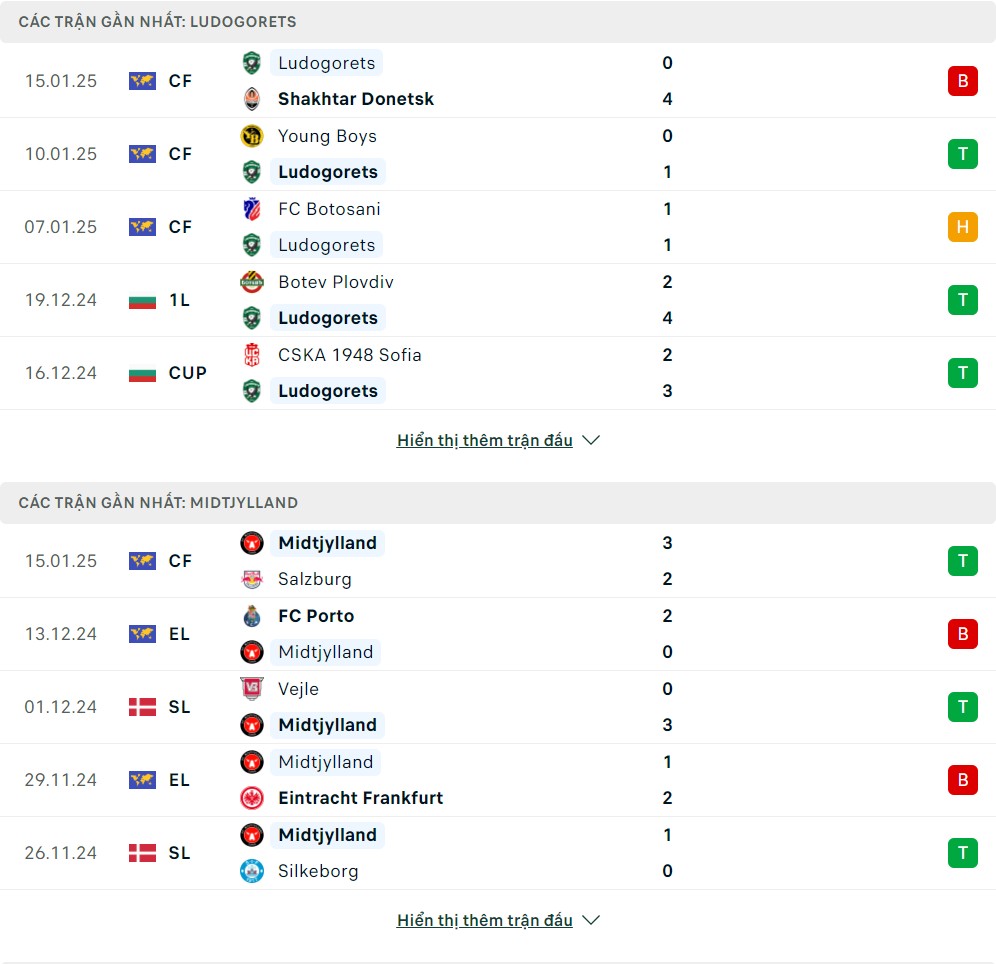This screenshot has width=996, height=964.
Task: Open the 'Hiển thị thêm trận đấu' link under Midtjylland
Action: [x=485, y=920]
